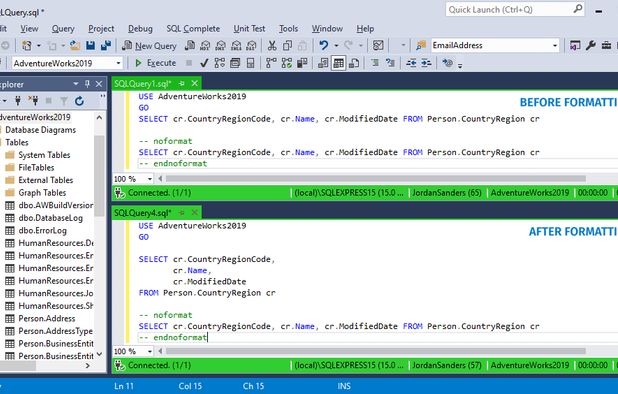
Task: Click the Copy icon in toolbar
Action: [287, 46]
